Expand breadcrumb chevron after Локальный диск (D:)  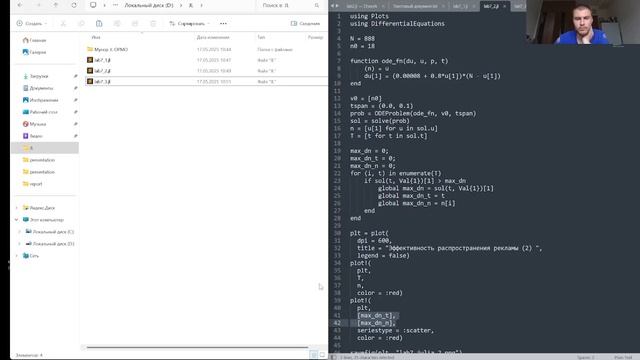point(181,5)
